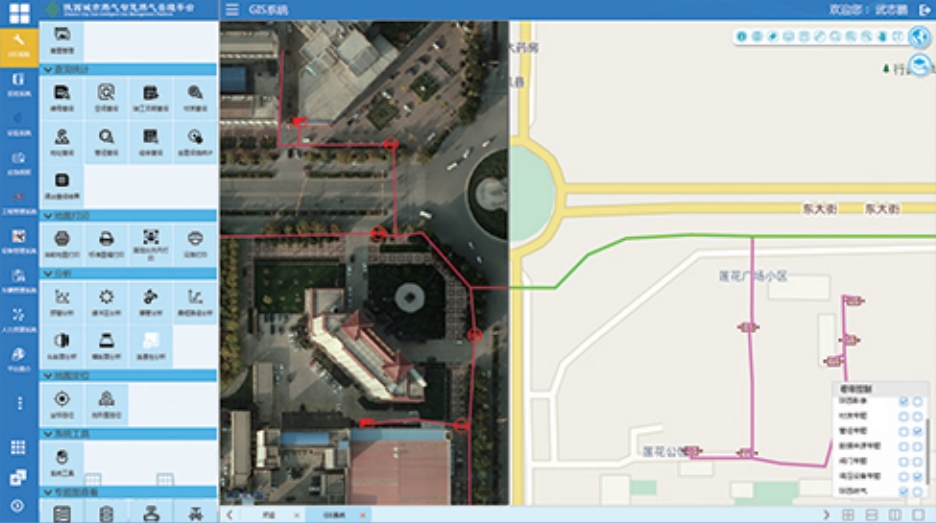The width and height of the screenshot is (936, 523).
Task: Select the hand pan tool in the map toolbar
Action: point(882,36)
